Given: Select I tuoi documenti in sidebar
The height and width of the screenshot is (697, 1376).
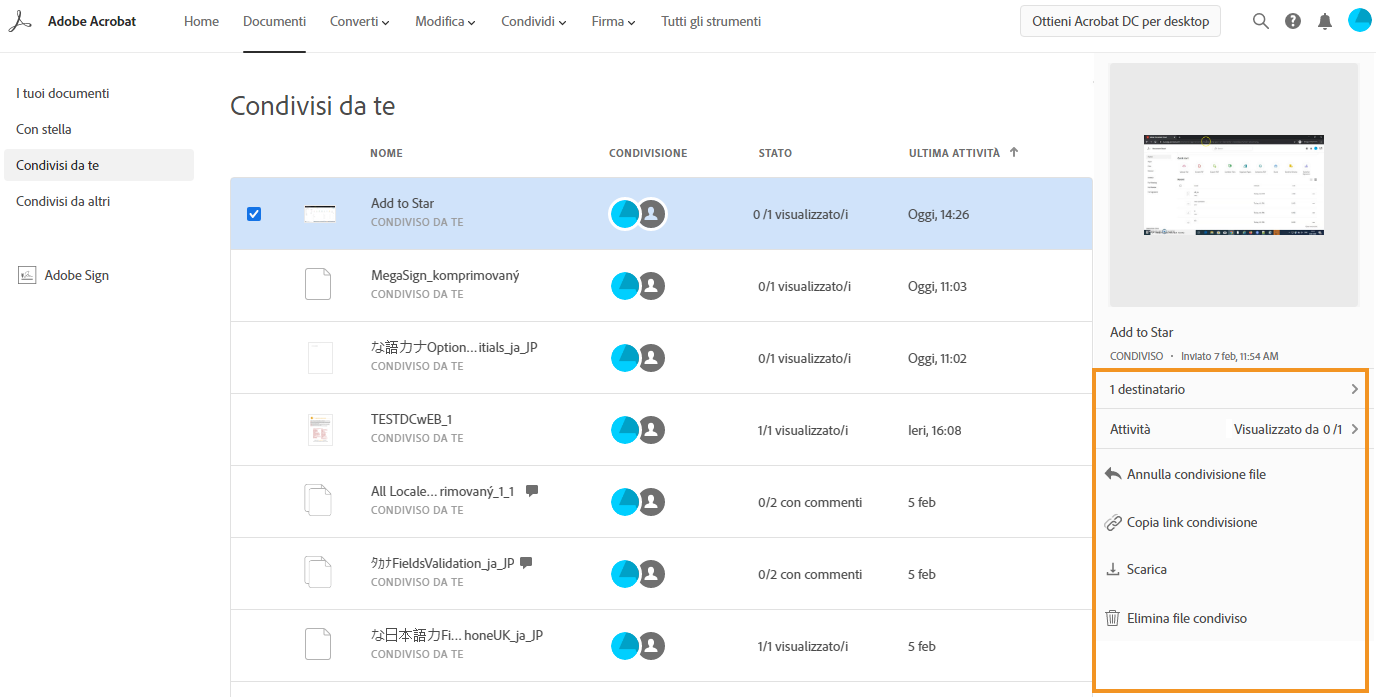Looking at the screenshot, I should click(63, 93).
